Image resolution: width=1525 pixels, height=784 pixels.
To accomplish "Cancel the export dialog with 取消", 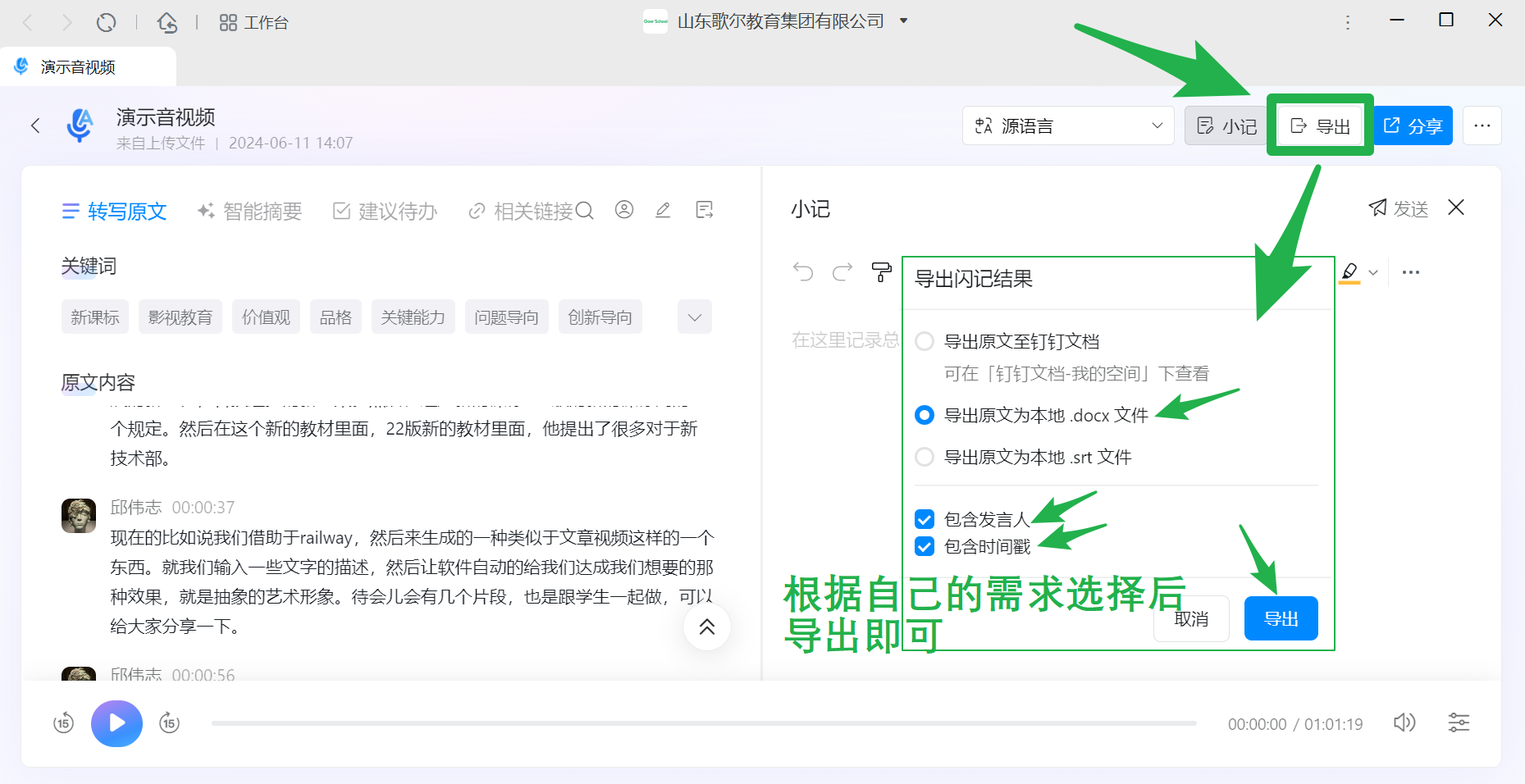I will [x=1191, y=618].
